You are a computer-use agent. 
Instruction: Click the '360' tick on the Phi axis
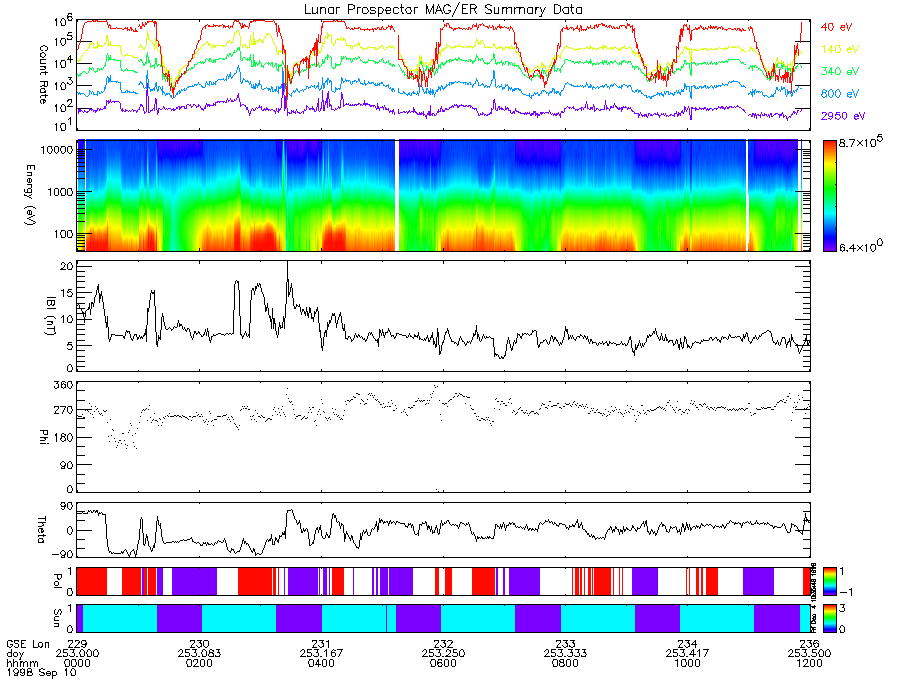click(x=64, y=384)
